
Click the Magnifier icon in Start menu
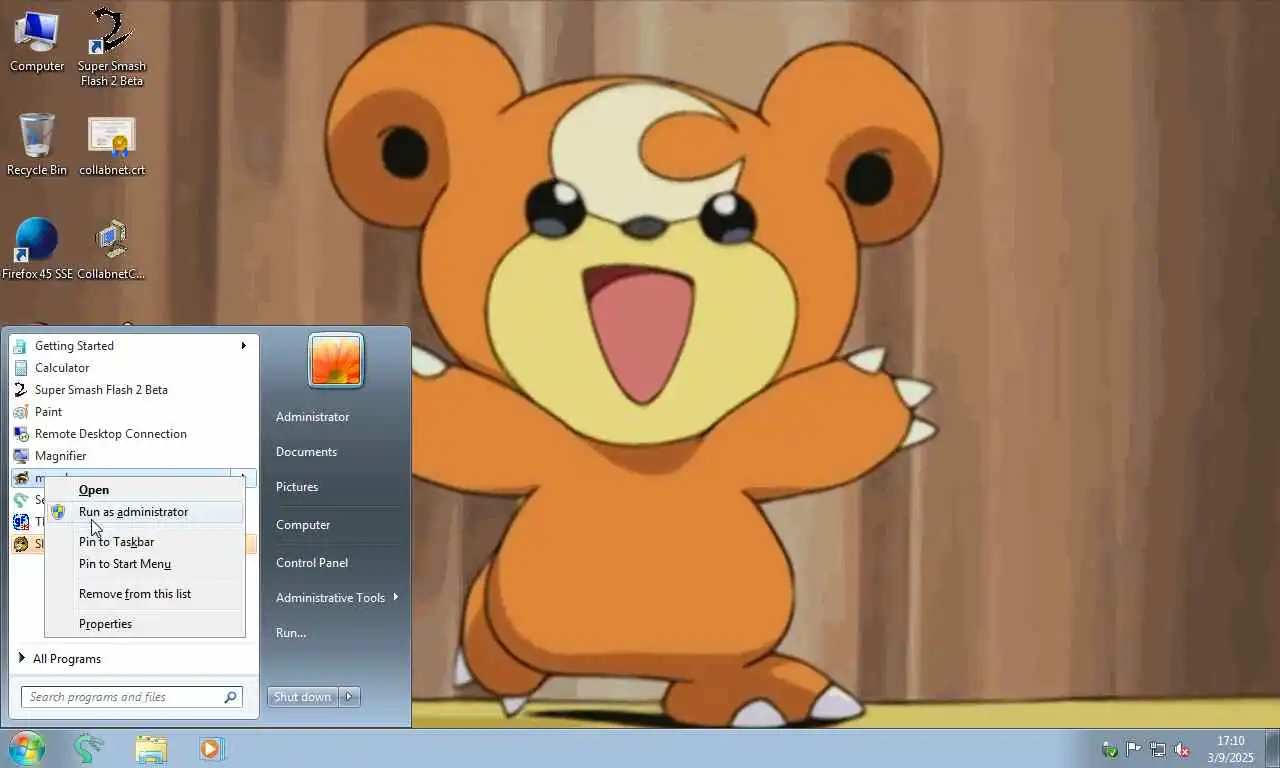(21, 456)
